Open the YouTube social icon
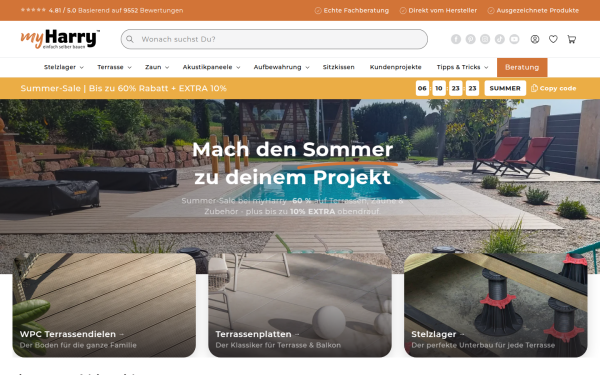600x375 pixels. pos(514,39)
